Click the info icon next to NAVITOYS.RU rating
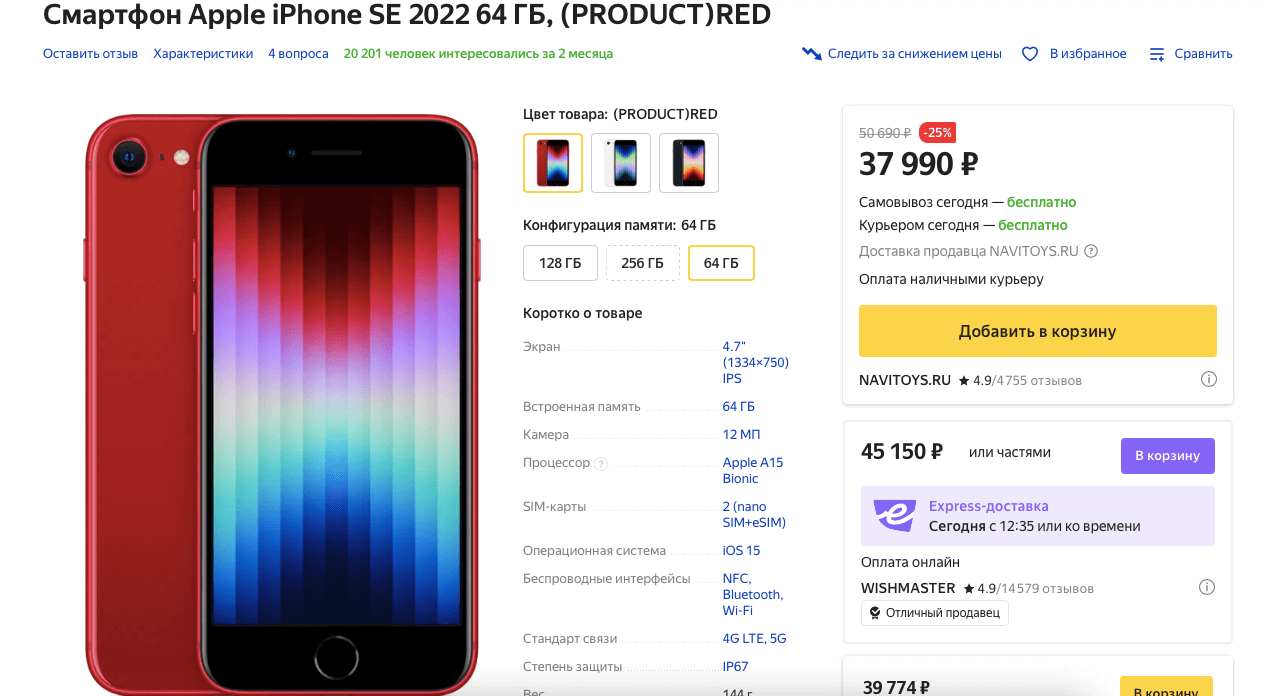Image resolution: width=1281 pixels, height=696 pixels. click(1209, 379)
